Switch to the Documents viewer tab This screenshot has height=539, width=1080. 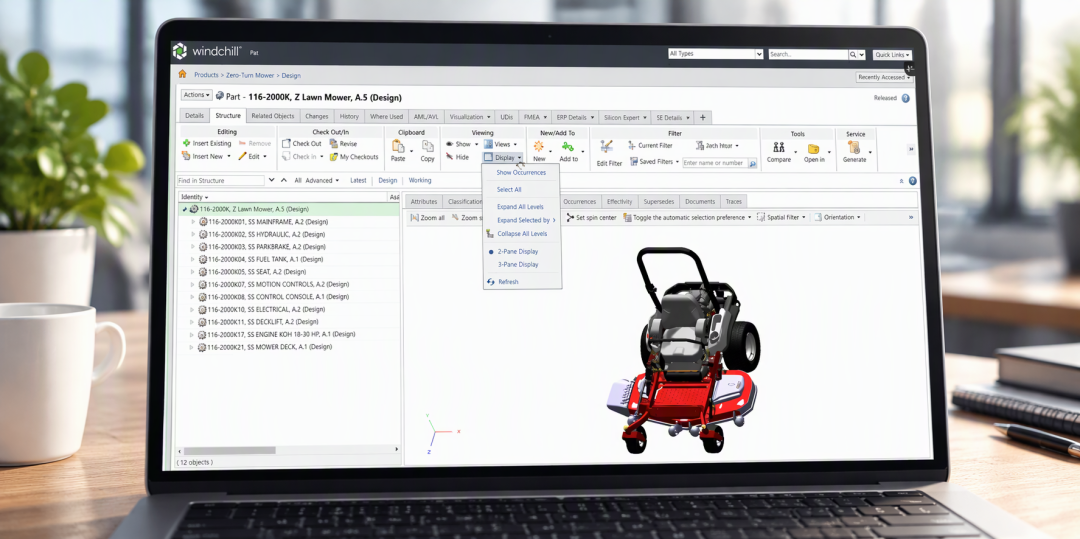[700, 202]
